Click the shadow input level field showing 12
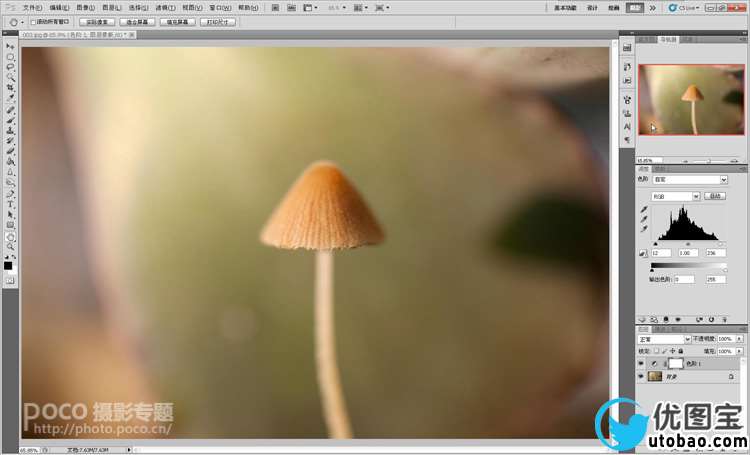The width and height of the screenshot is (750, 455). click(661, 253)
